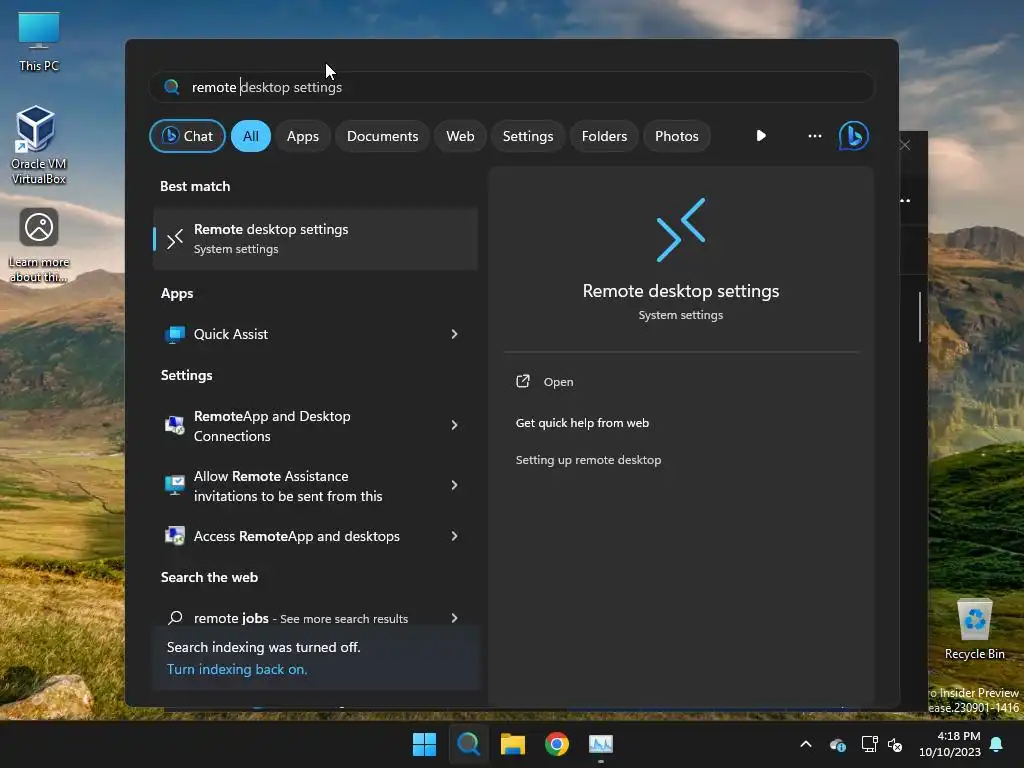Click the OneDrive cloud tray icon
This screenshot has height=768, width=1024.
(837, 744)
